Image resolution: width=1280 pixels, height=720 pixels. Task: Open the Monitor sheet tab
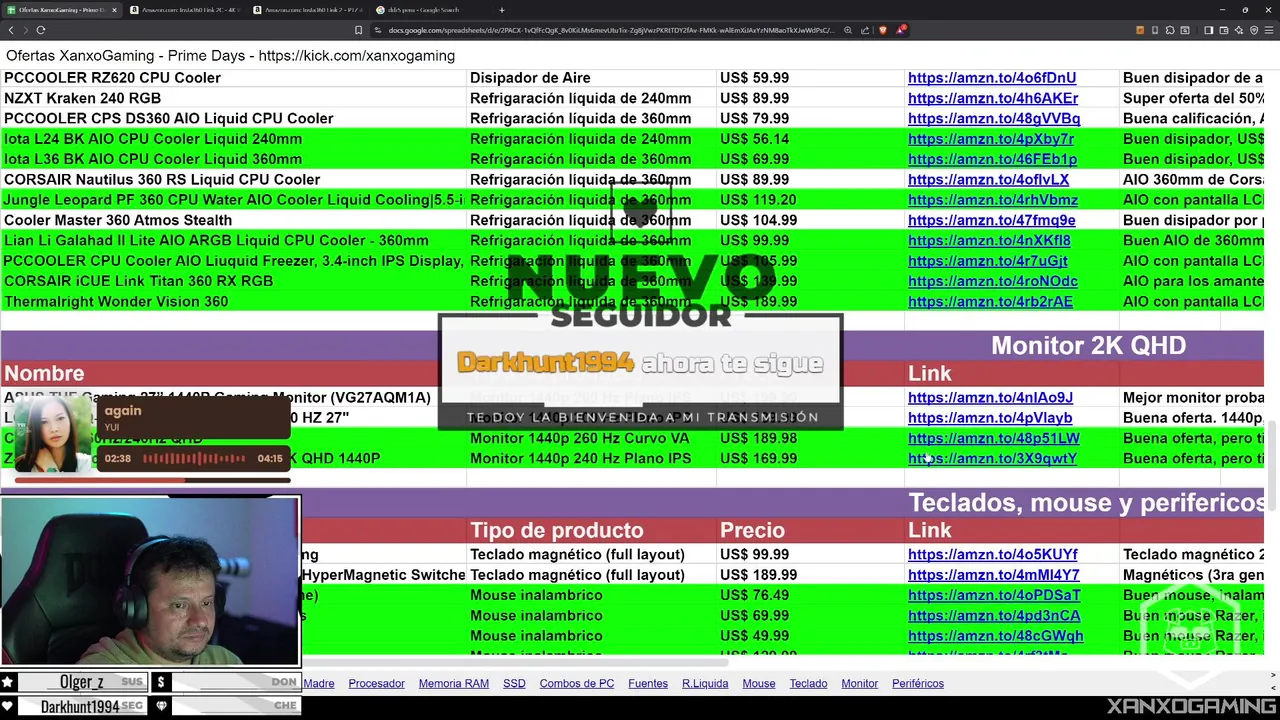coord(859,684)
